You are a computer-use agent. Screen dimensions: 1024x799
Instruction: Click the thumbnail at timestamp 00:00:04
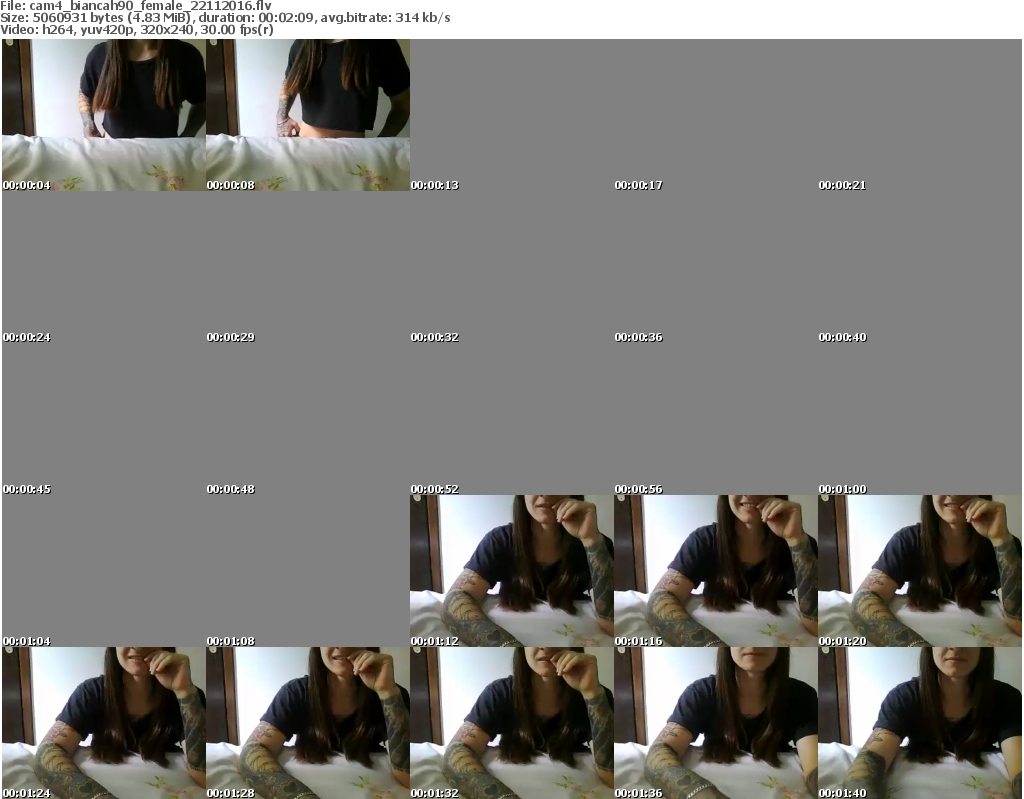pyautogui.click(x=103, y=115)
